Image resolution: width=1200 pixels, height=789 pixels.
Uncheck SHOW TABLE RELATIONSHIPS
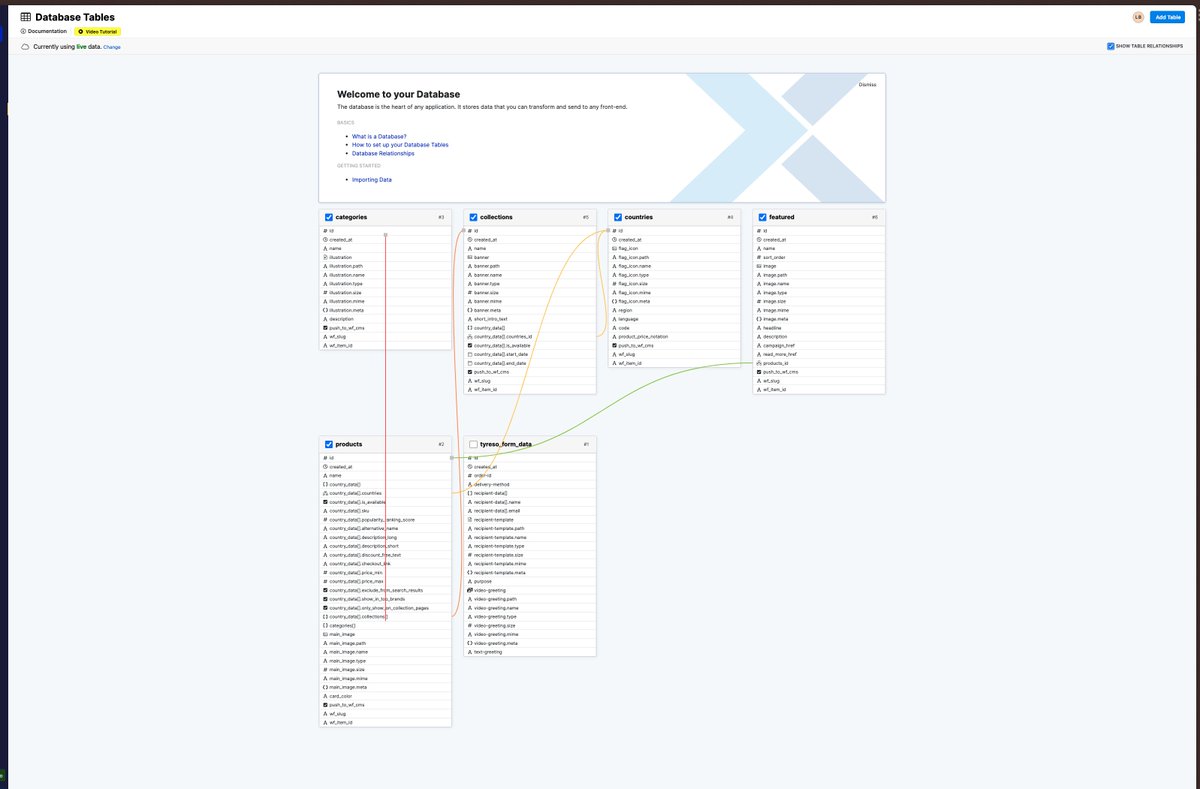click(1110, 45)
